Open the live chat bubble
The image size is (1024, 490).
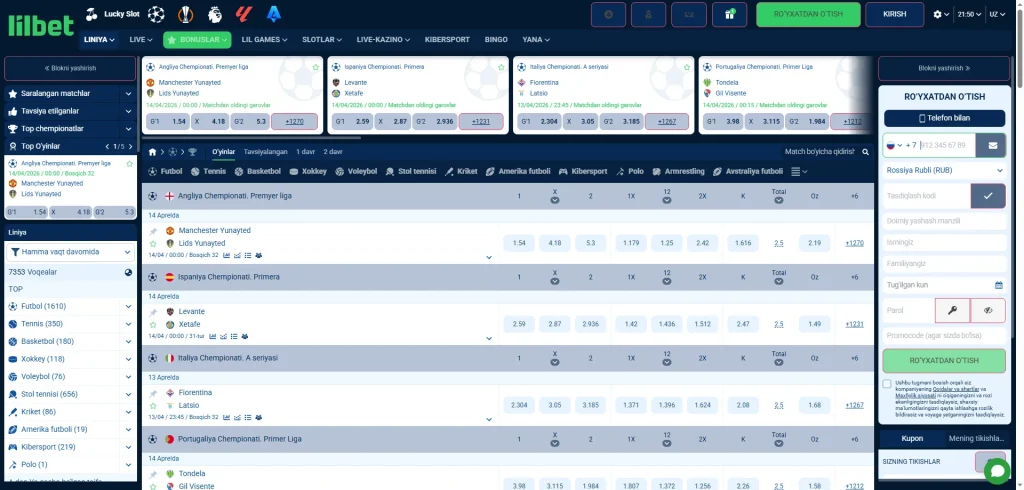[996, 469]
